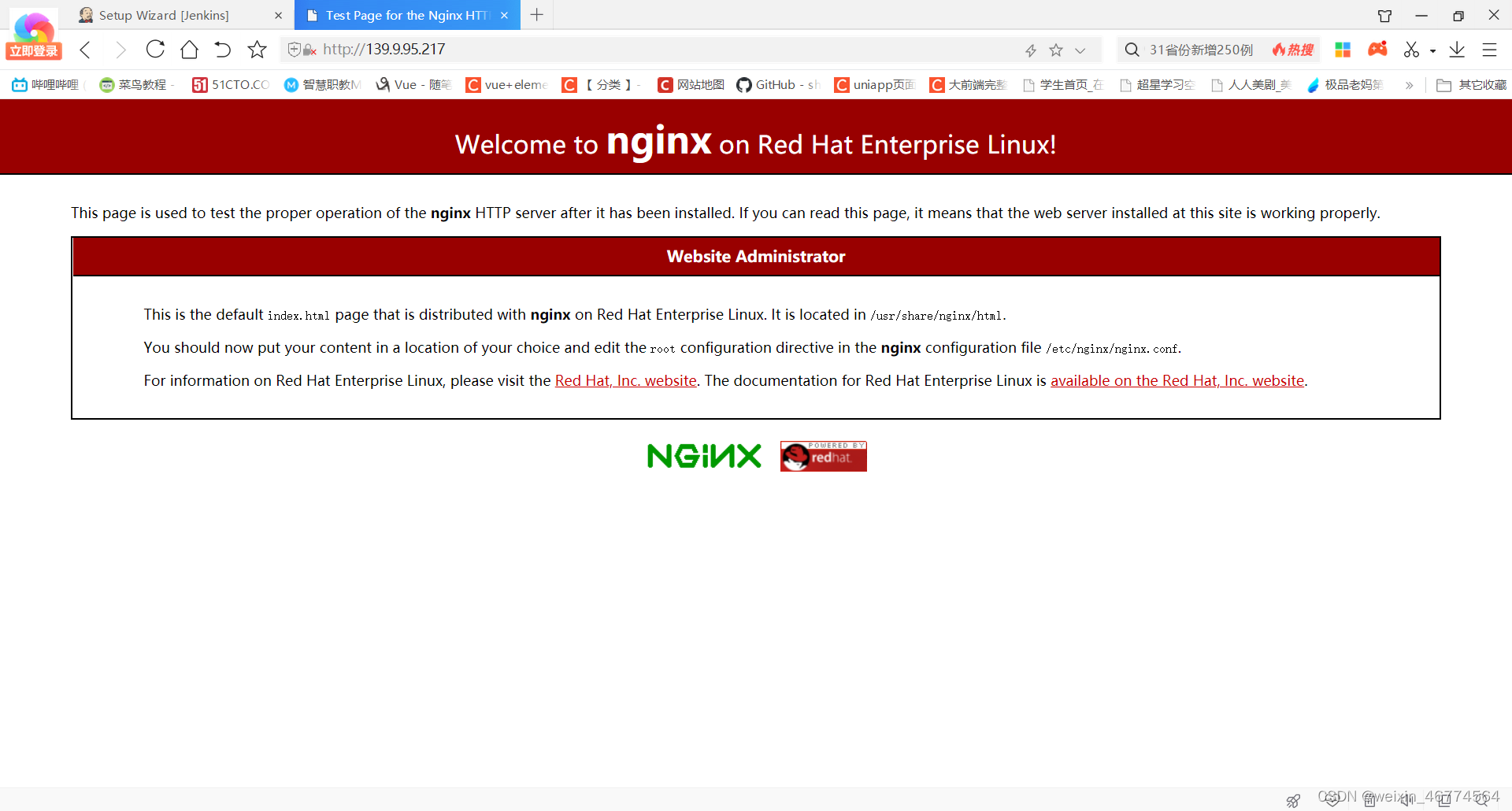Click the skin shirt icon in title bar
The width and height of the screenshot is (1512, 811).
click(x=1384, y=16)
